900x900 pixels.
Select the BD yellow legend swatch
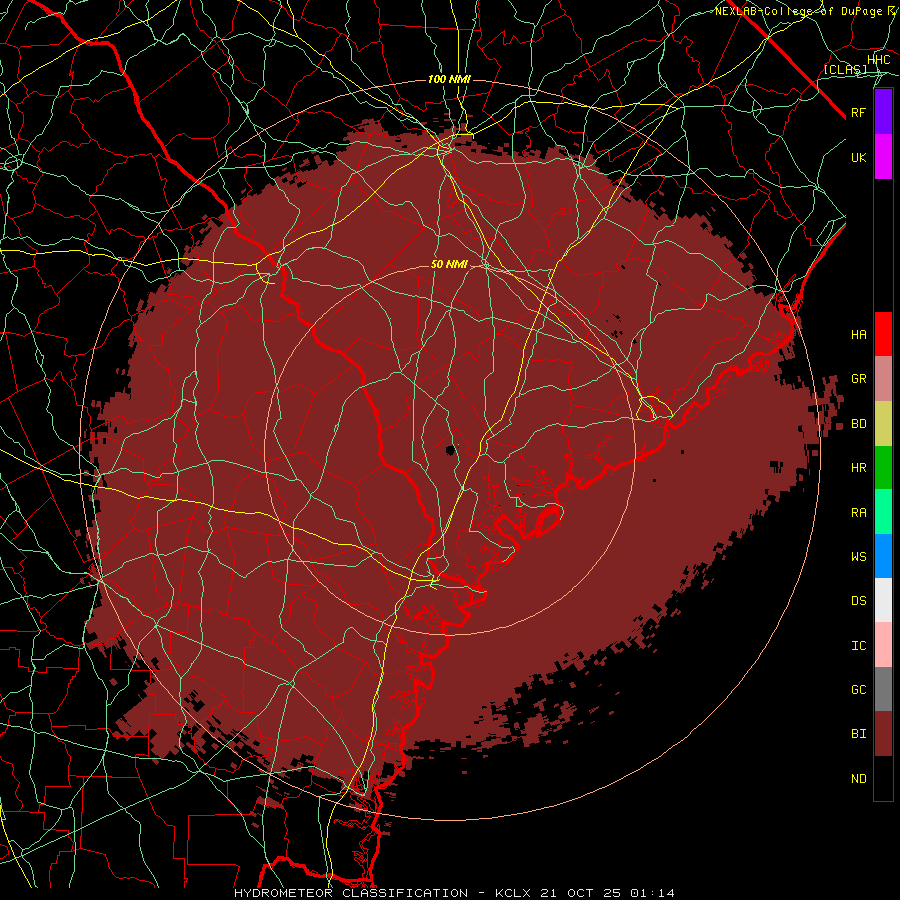click(x=883, y=424)
